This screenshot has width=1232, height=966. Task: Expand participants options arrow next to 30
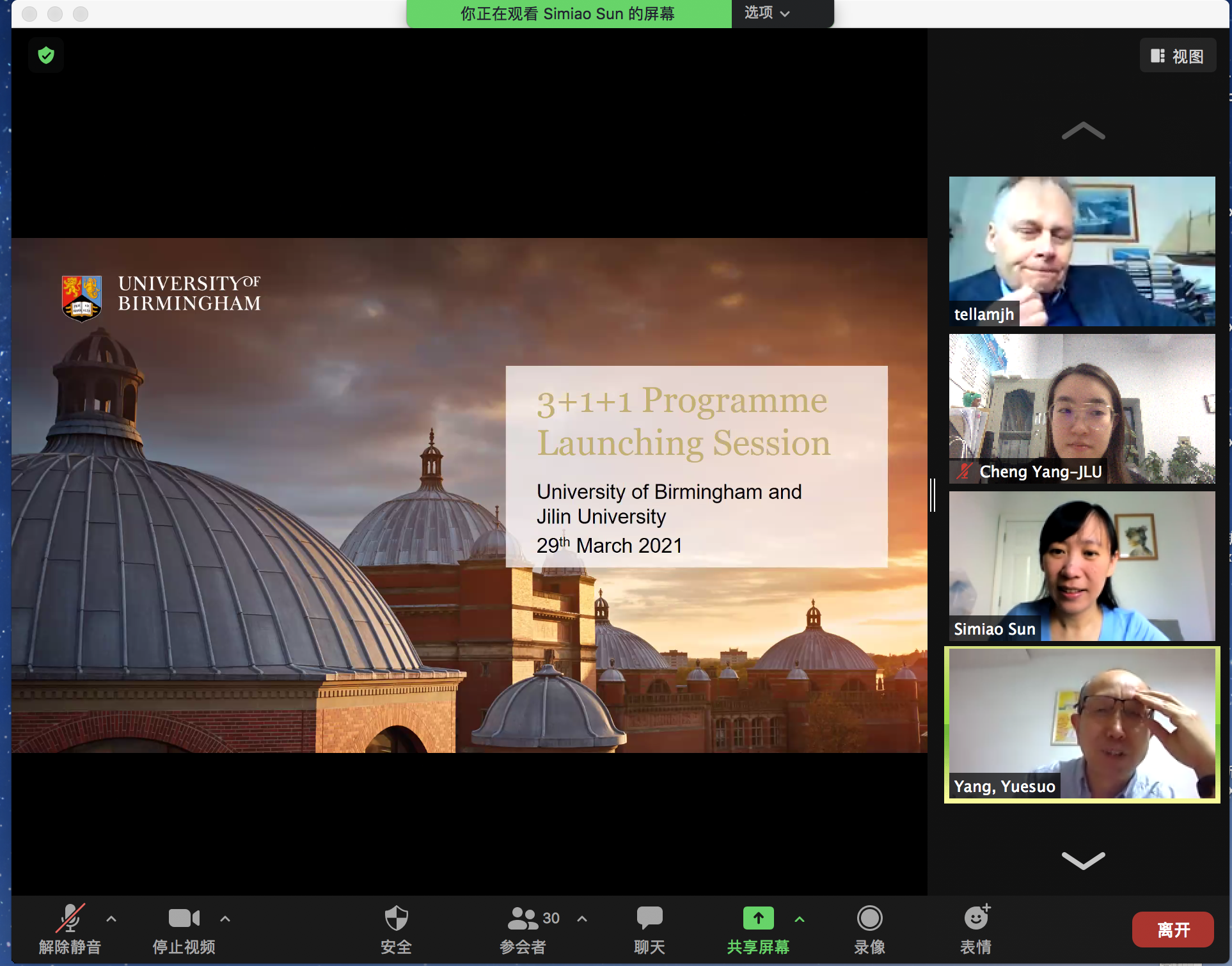tap(582, 919)
